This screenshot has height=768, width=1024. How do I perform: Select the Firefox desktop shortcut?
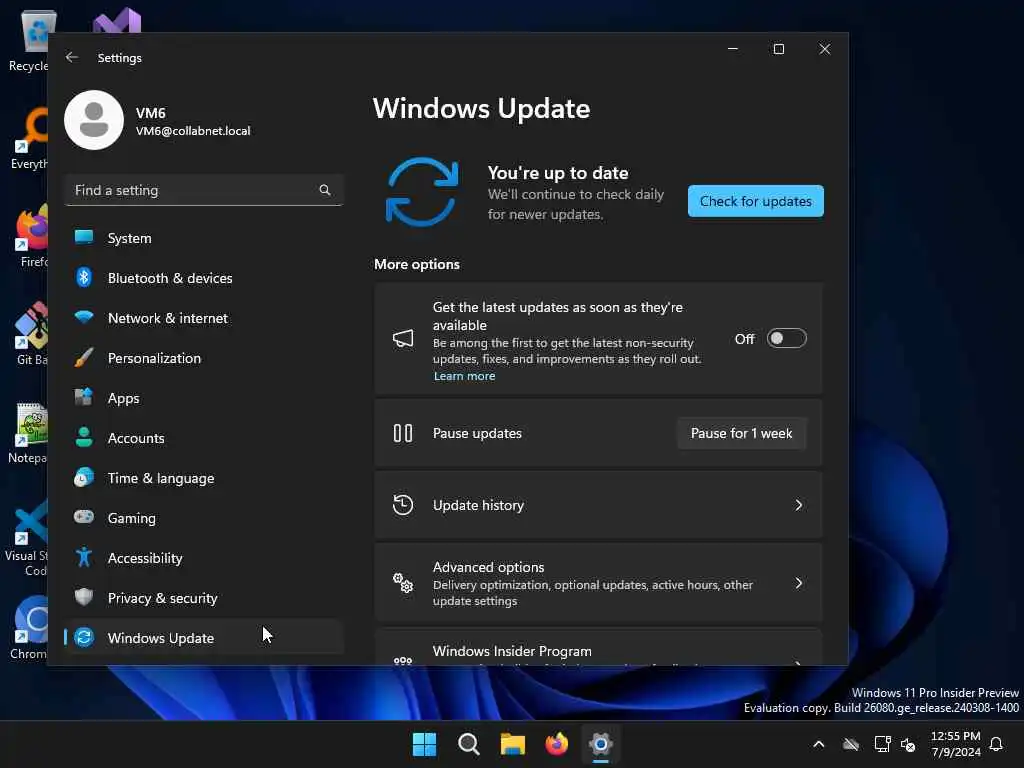[x=33, y=236]
